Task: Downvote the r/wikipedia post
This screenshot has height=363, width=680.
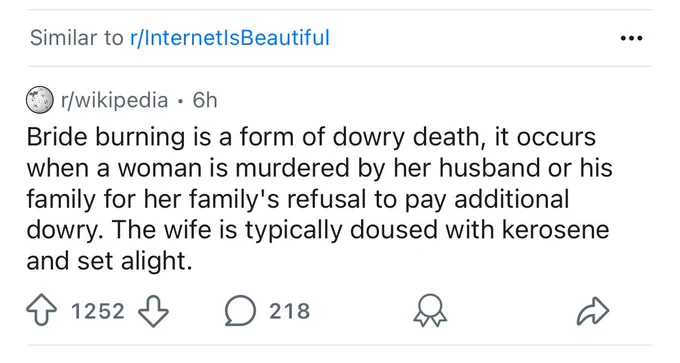Action: (153, 311)
